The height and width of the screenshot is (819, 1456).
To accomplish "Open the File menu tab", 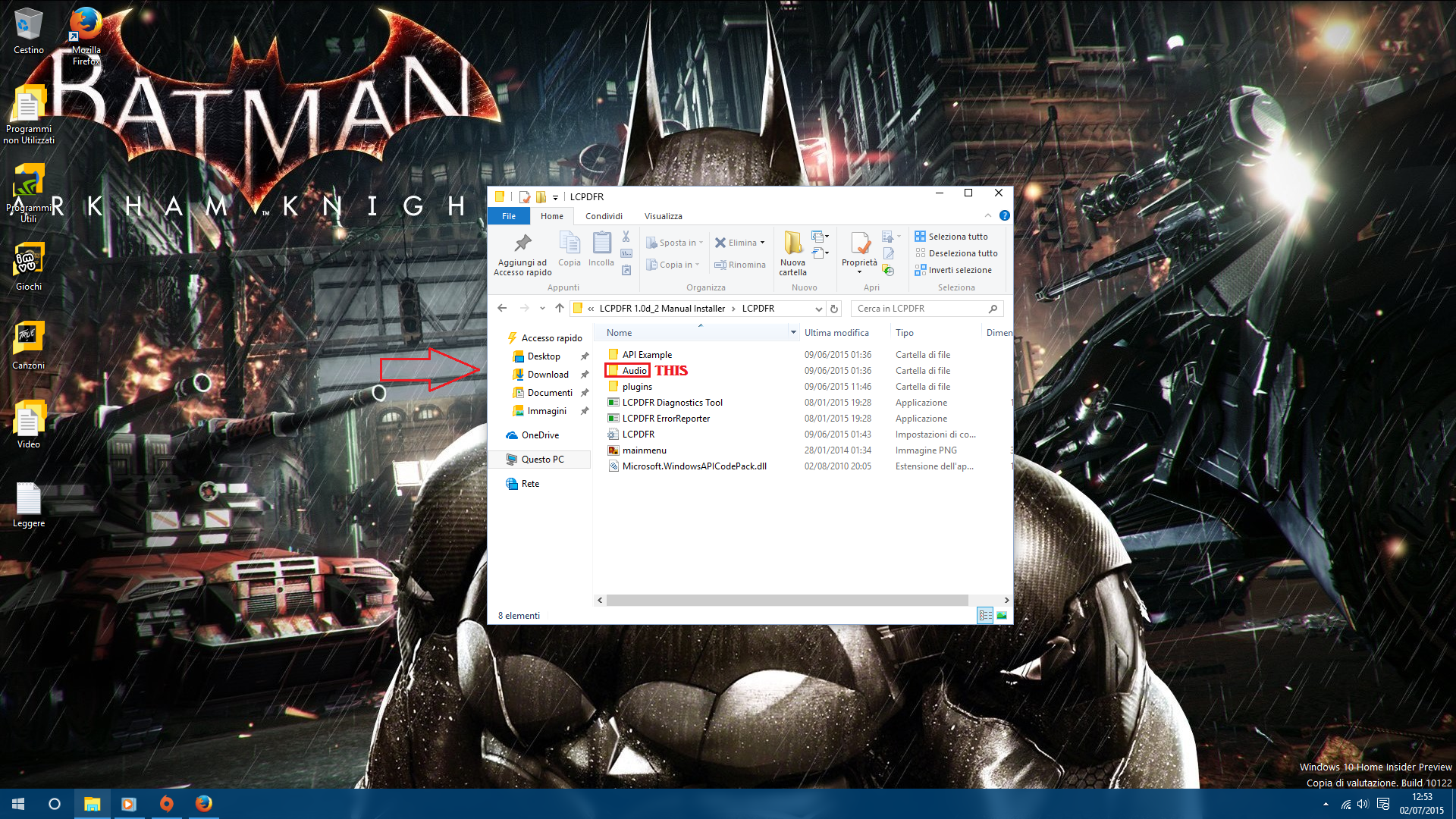I will coord(508,216).
